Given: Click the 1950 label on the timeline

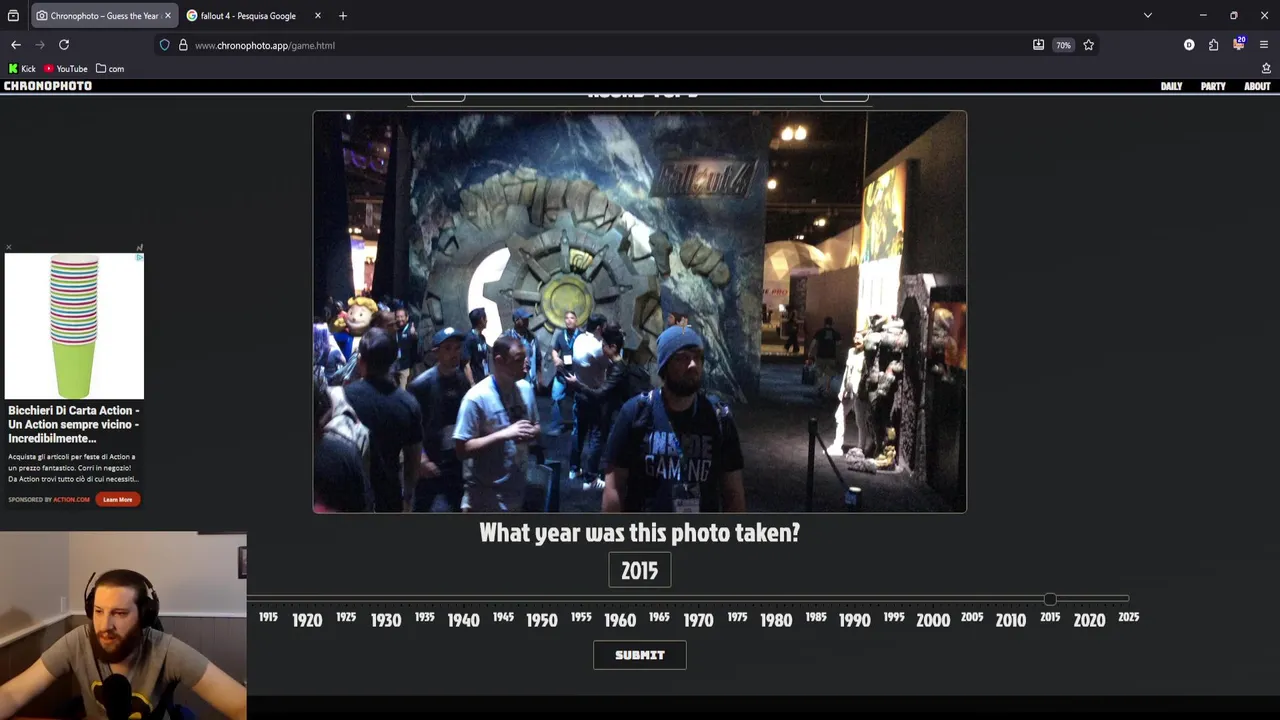Looking at the screenshot, I should pyautogui.click(x=541, y=620).
